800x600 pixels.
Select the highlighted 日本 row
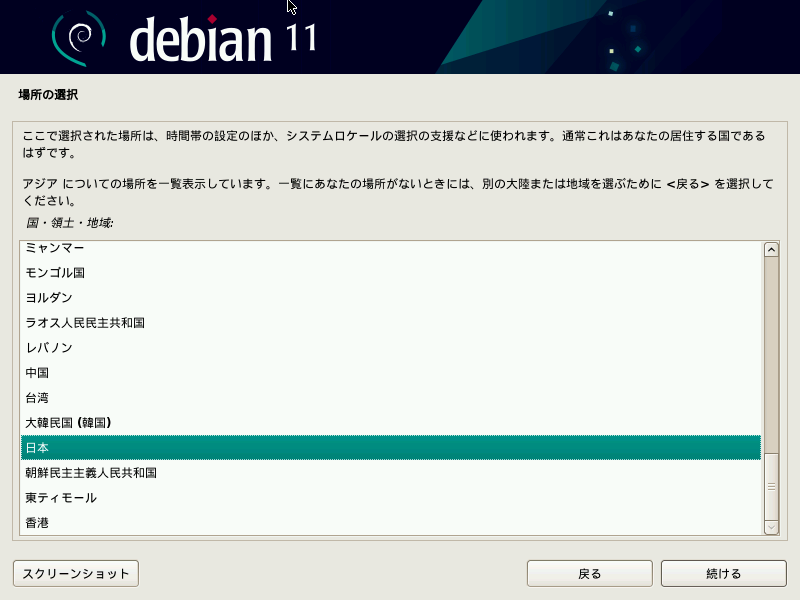391,447
